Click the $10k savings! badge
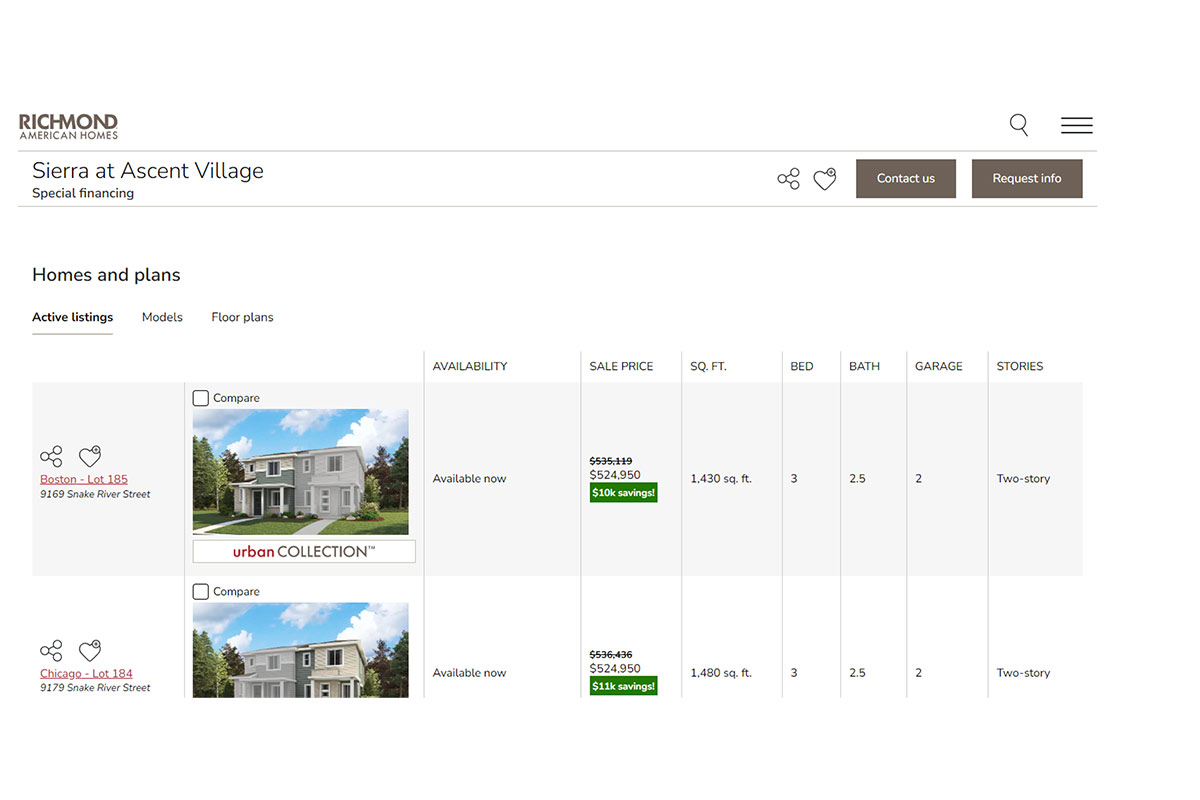 click(623, 492)
